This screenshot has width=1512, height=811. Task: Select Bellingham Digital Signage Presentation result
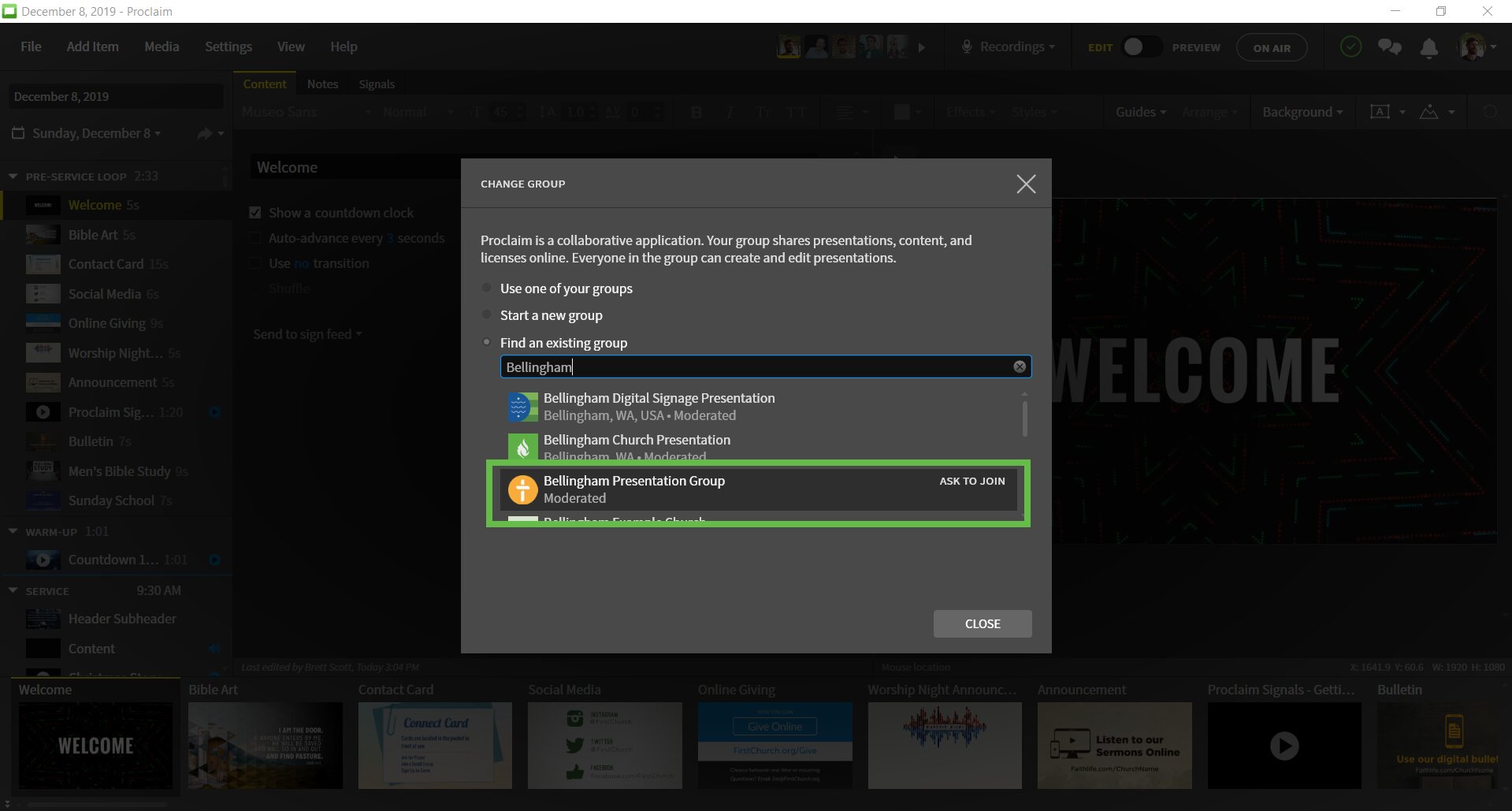pyautogui.click(x=760, y=407)
